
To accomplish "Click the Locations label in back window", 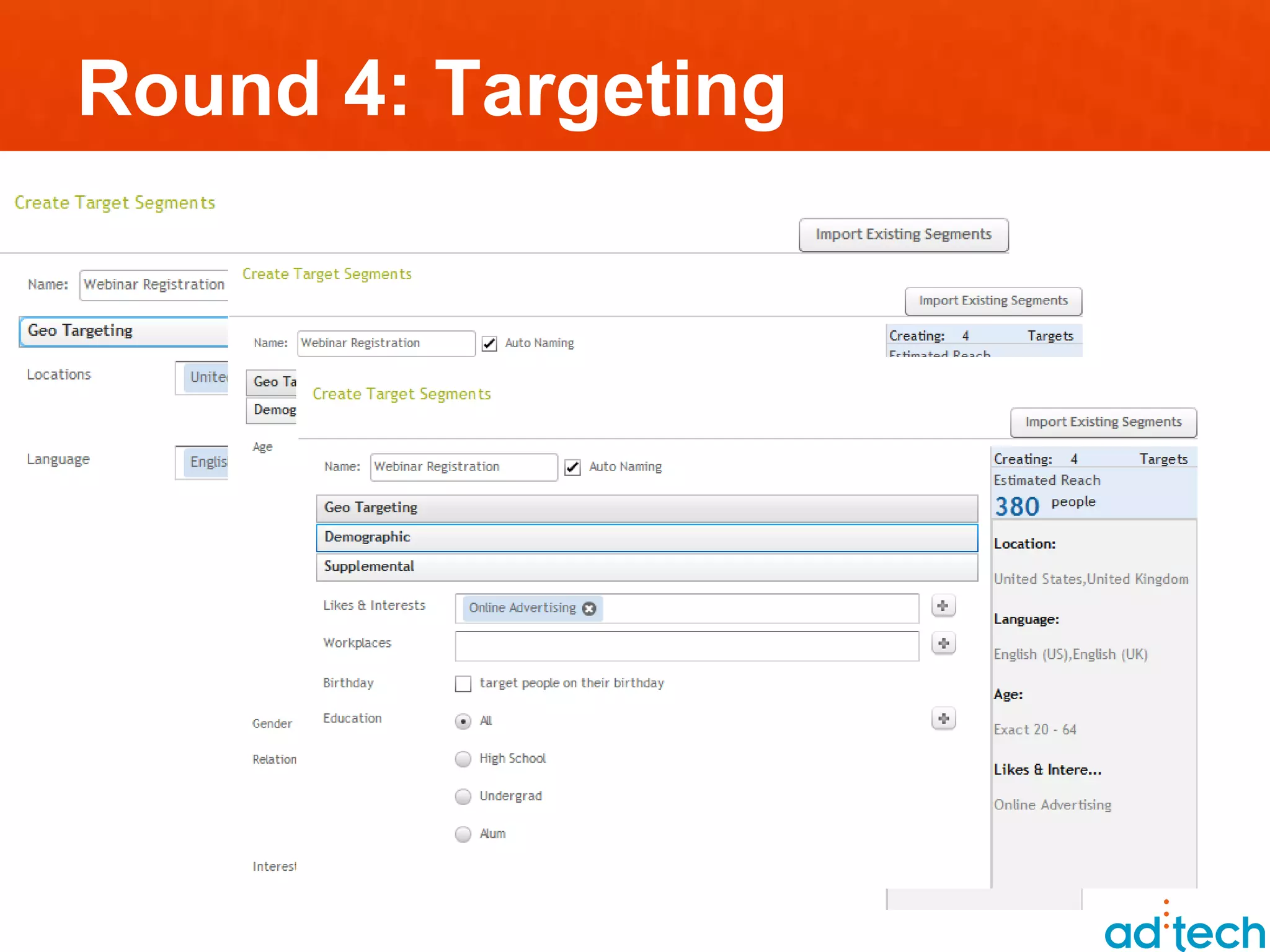I will pyautogui.click(x=59, y=375).
